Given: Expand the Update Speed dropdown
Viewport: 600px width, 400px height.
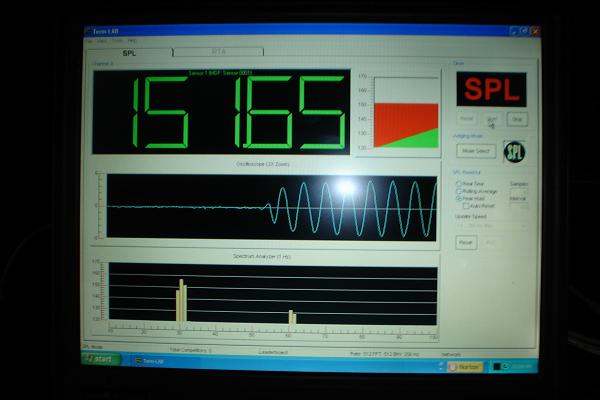Looking at the screenshot, I should (491, 226).
